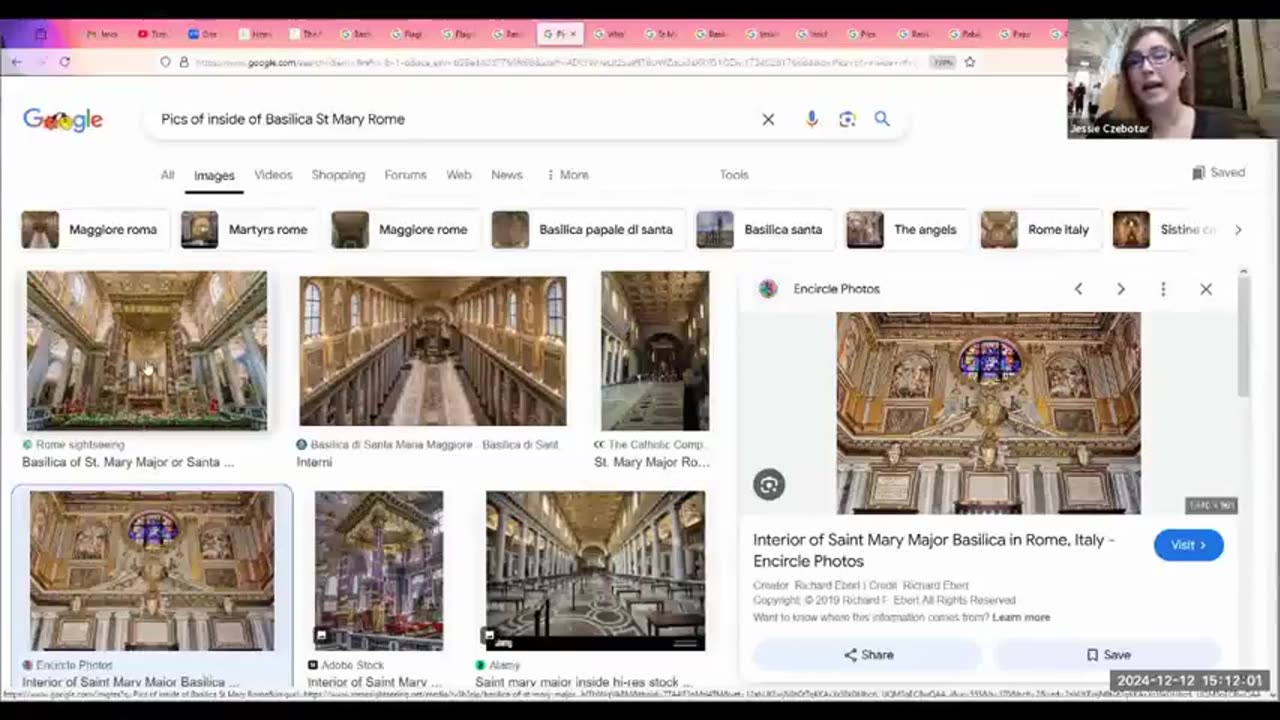
Task: Visit the Encircle Photos source page
Action: [1188, 545]
